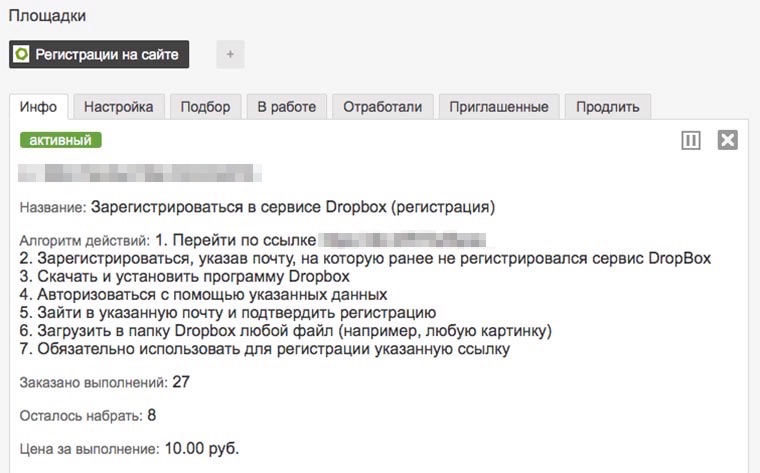Click the price value 10.00 руб.
Viewport: 760px width, 473px height.
tap(202, 449)
